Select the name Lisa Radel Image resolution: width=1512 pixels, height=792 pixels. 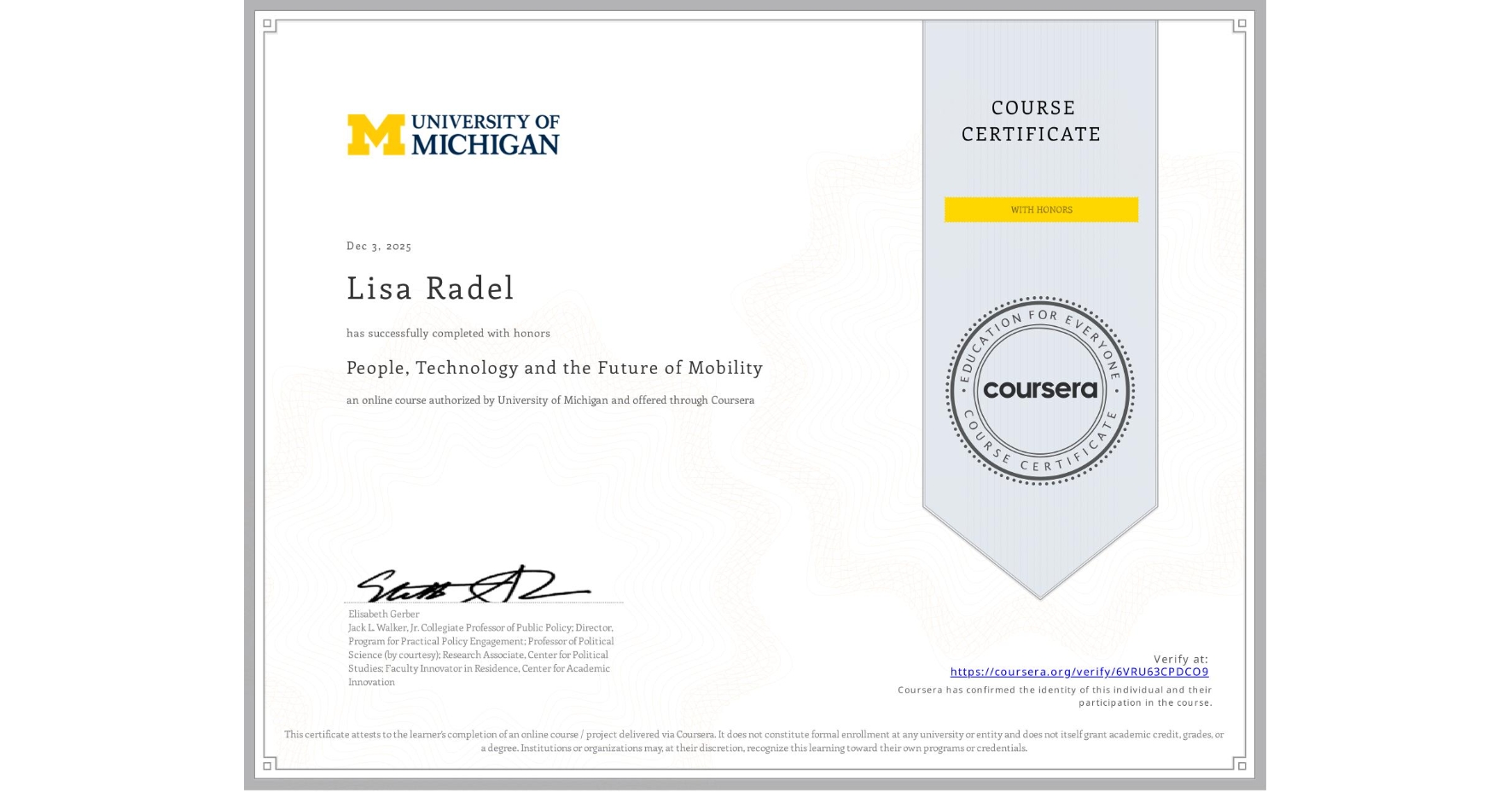[x=430, y=288]
